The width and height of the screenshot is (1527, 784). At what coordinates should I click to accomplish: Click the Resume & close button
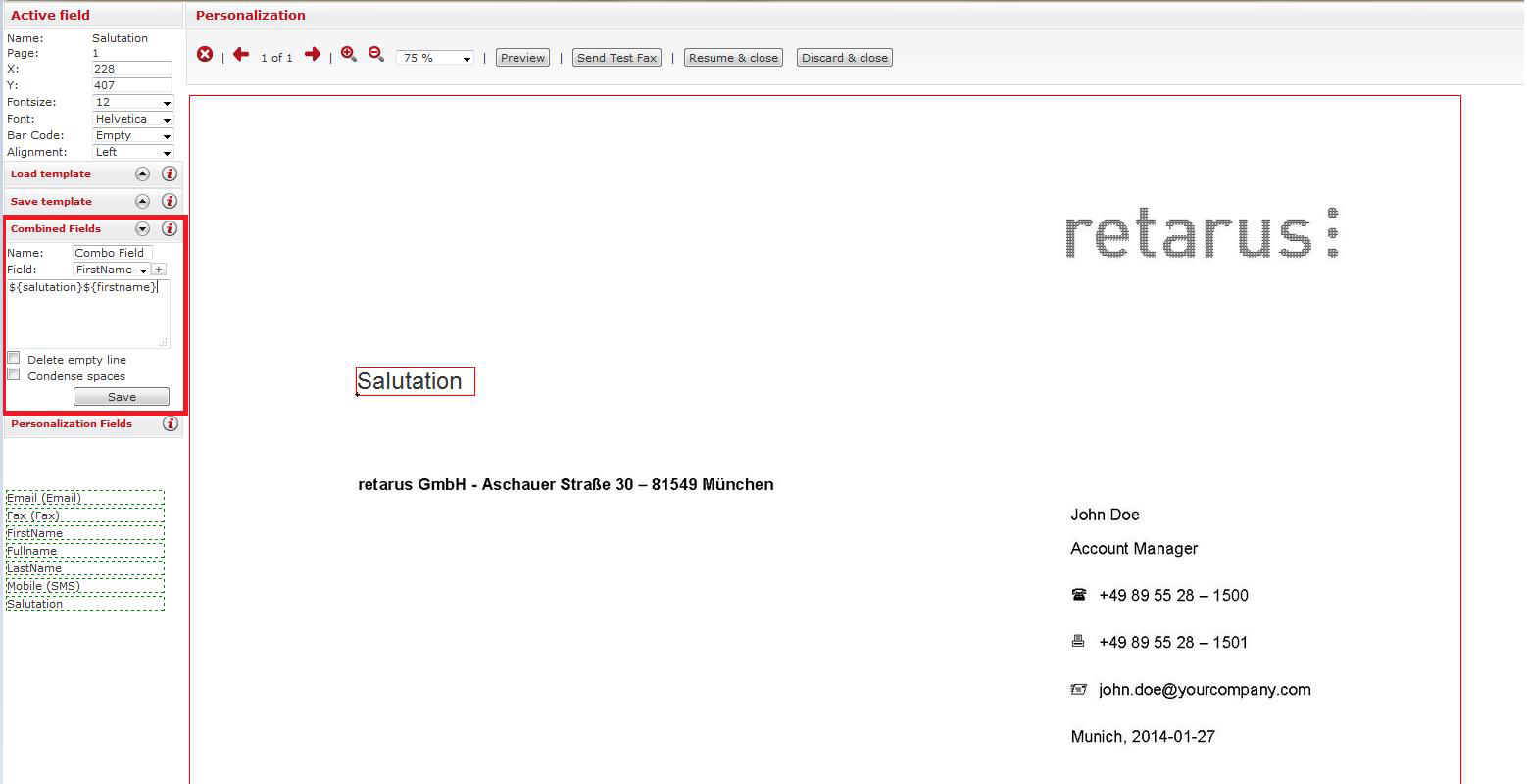pos(733,58)
